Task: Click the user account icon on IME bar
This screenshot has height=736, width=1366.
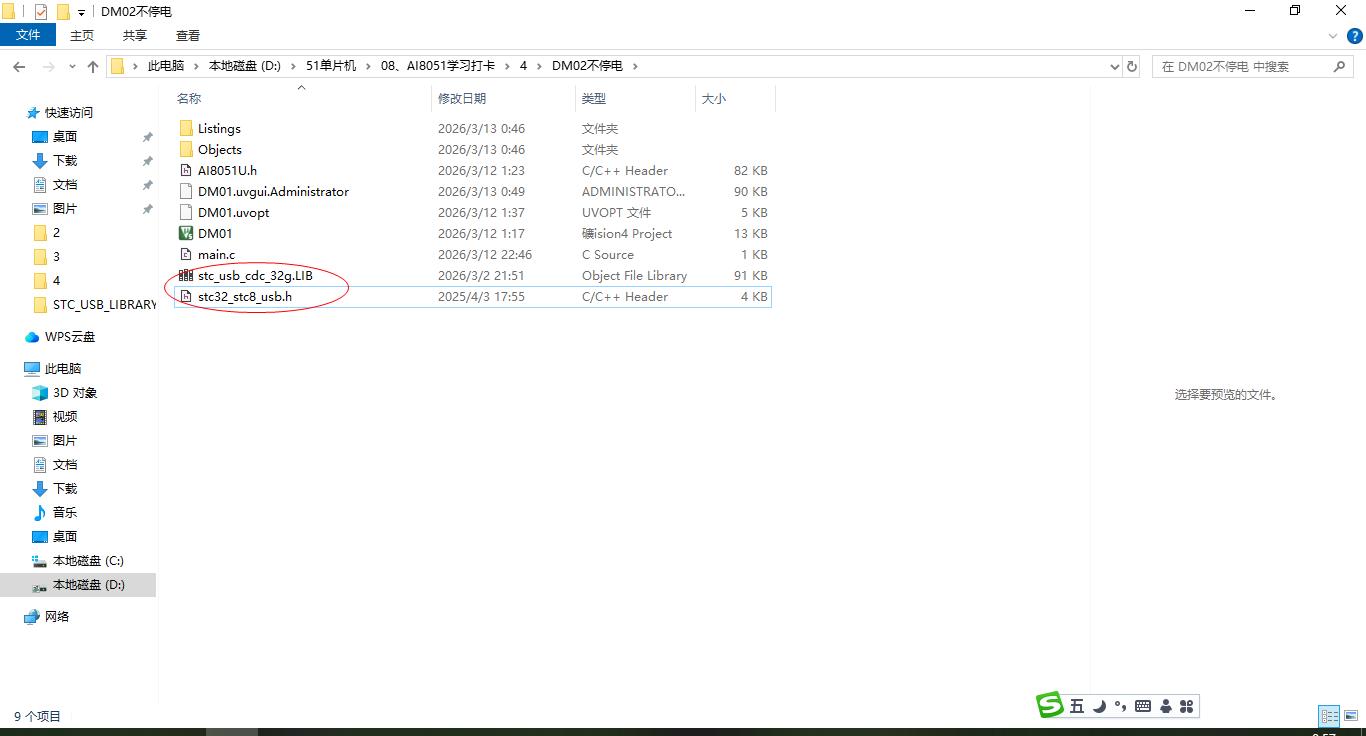Action: (1166, 706)
